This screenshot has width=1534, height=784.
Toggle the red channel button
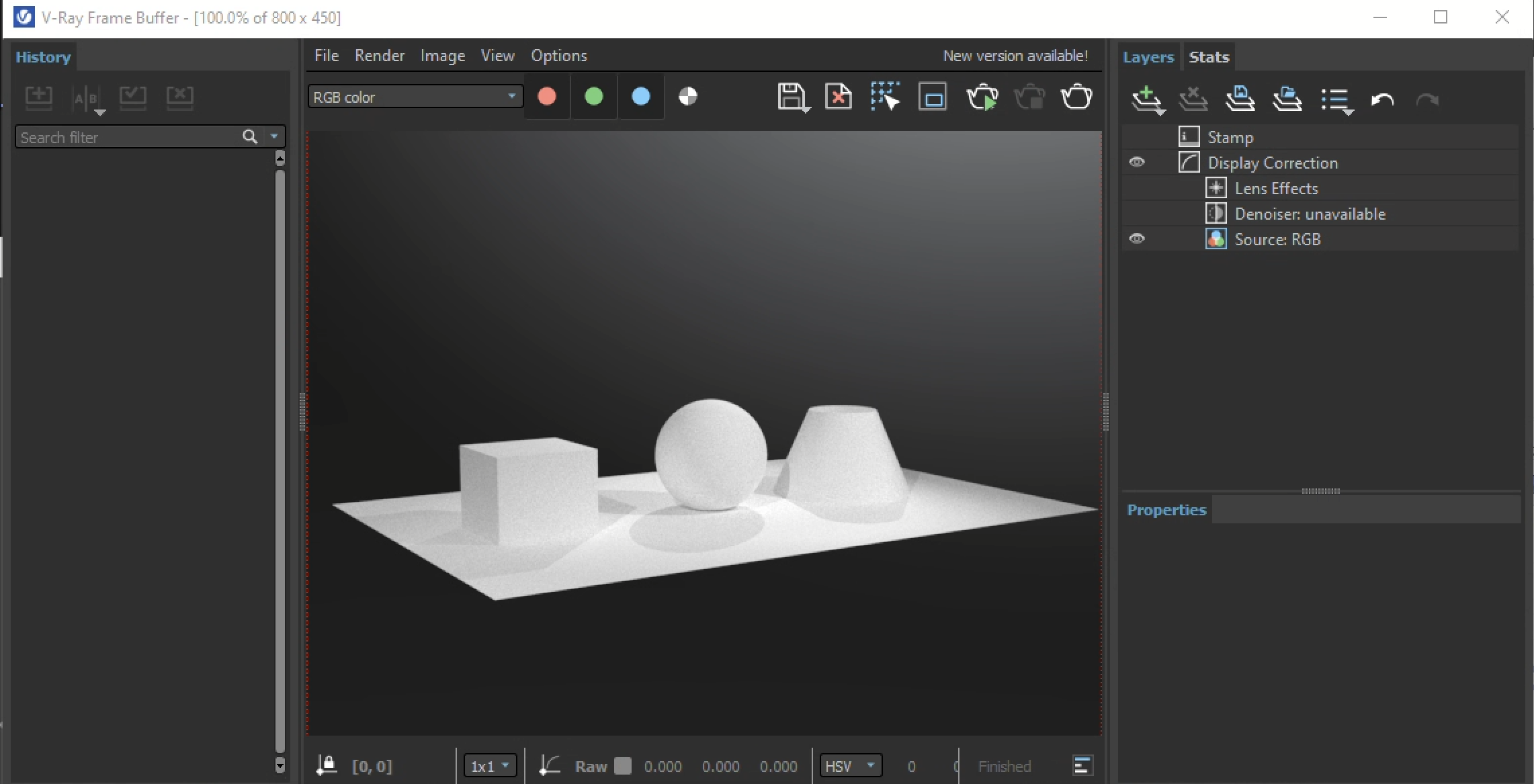coord(547,97)
